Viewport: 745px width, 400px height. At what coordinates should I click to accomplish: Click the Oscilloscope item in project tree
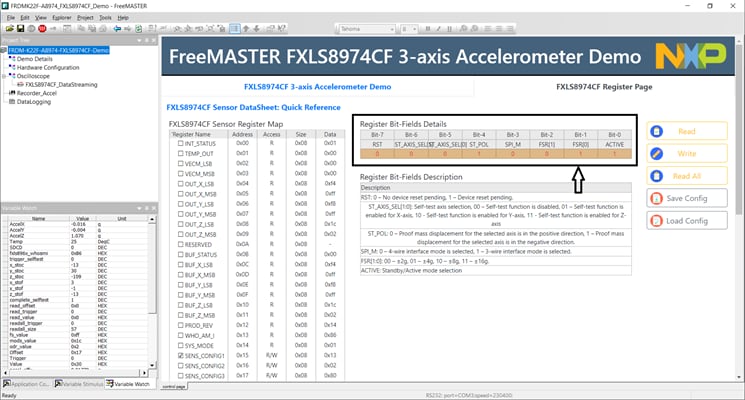click(x=35, y=77)
